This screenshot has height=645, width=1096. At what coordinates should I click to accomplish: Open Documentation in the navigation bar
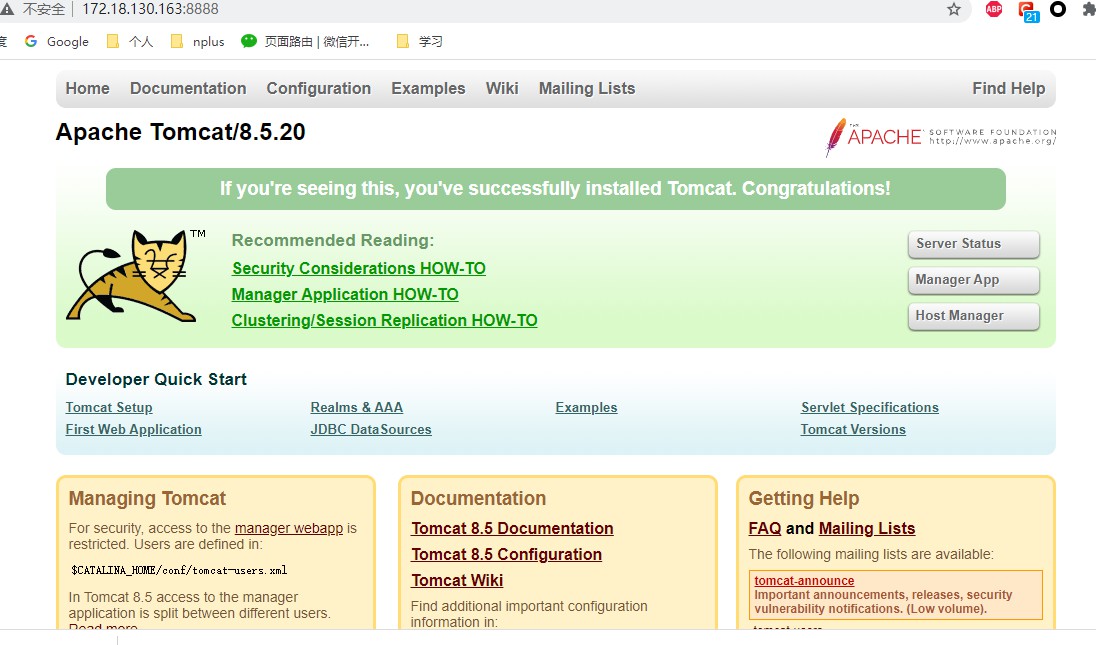pos(188,89)
